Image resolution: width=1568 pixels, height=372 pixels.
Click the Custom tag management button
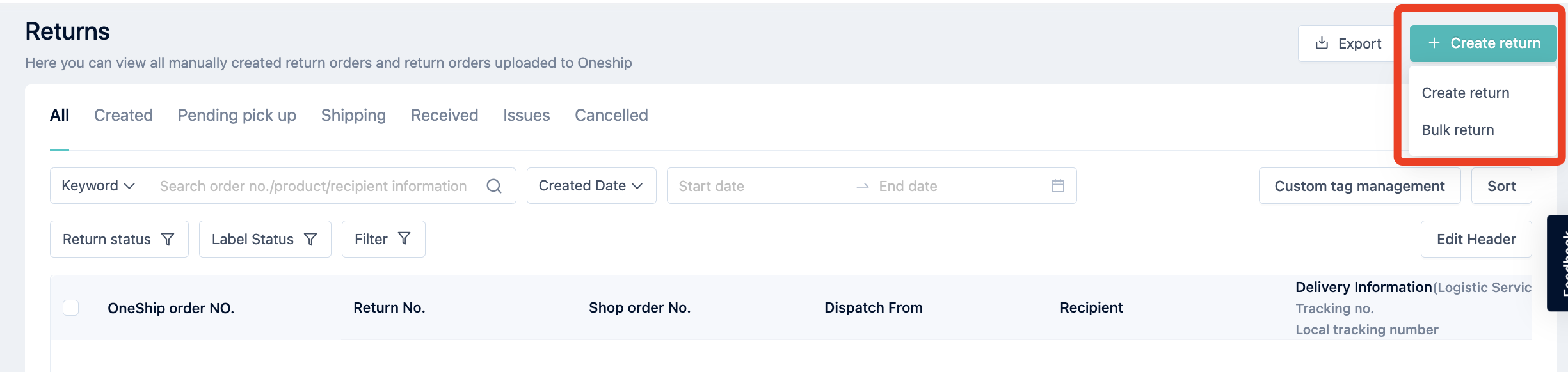pyautogui.click(x=1359, y=186)
